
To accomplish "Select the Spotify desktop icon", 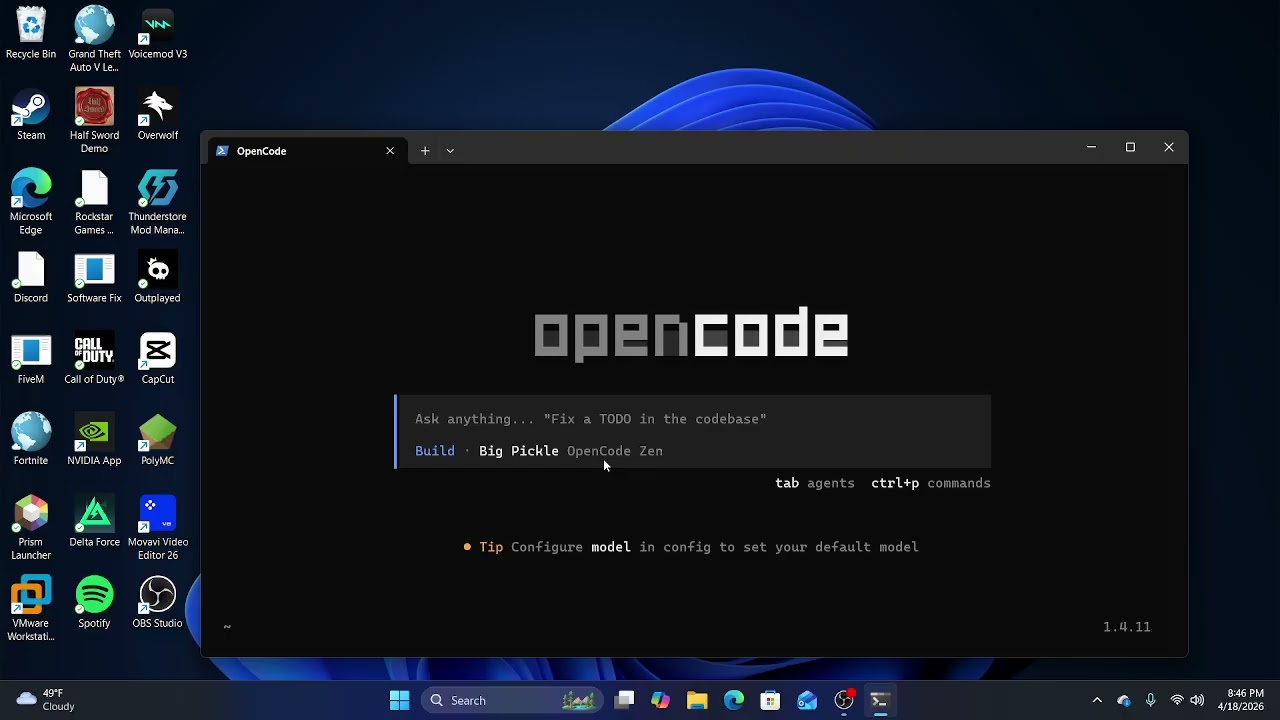I will pos(94,603).
